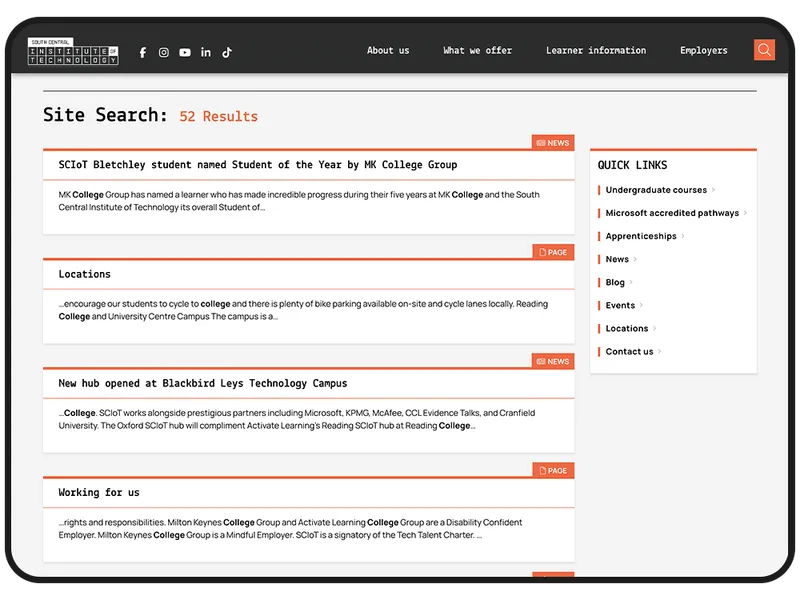Screen dimensions: 800x600
Task: Open the TikTok social icon
Action: 227,52
